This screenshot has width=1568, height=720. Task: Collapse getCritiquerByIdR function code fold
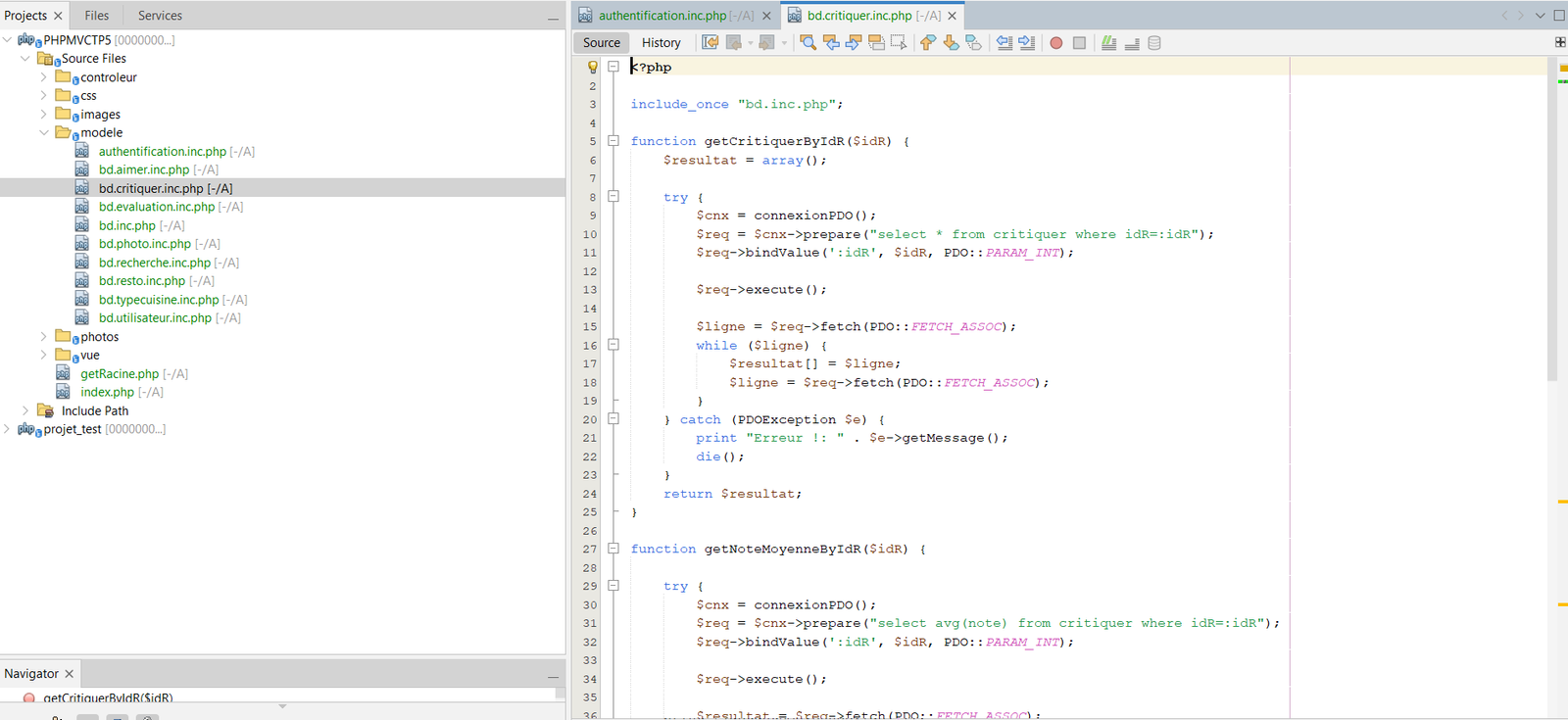tap(613, 141)
